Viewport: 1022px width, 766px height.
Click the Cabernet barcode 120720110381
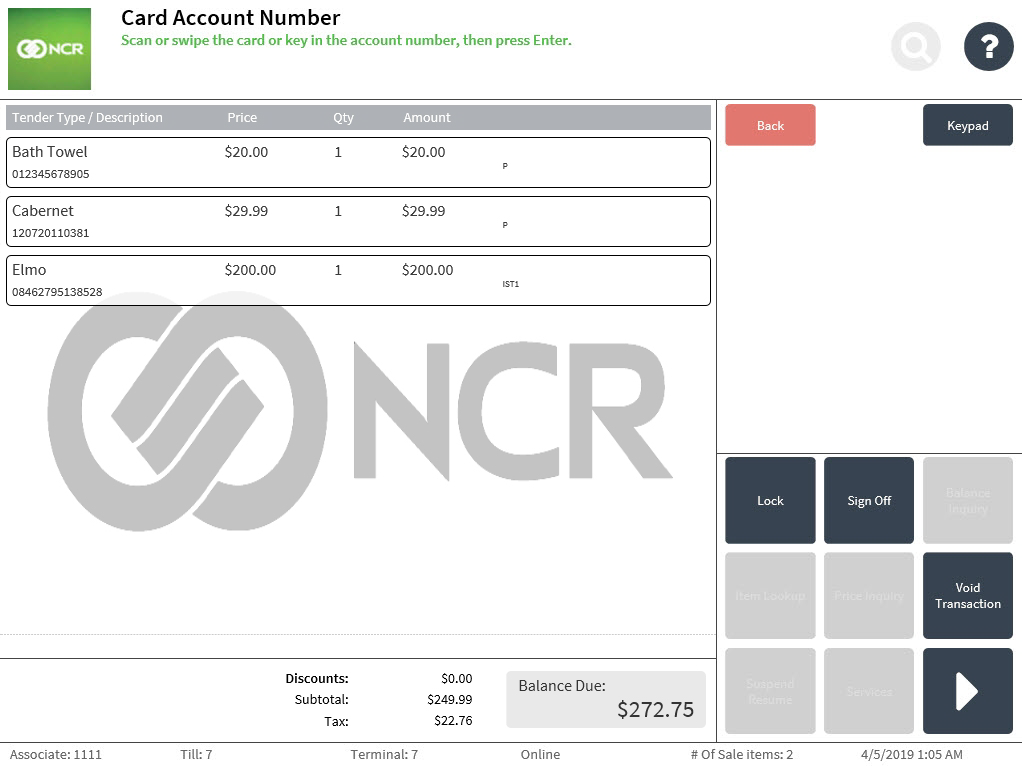coord(51,233)
